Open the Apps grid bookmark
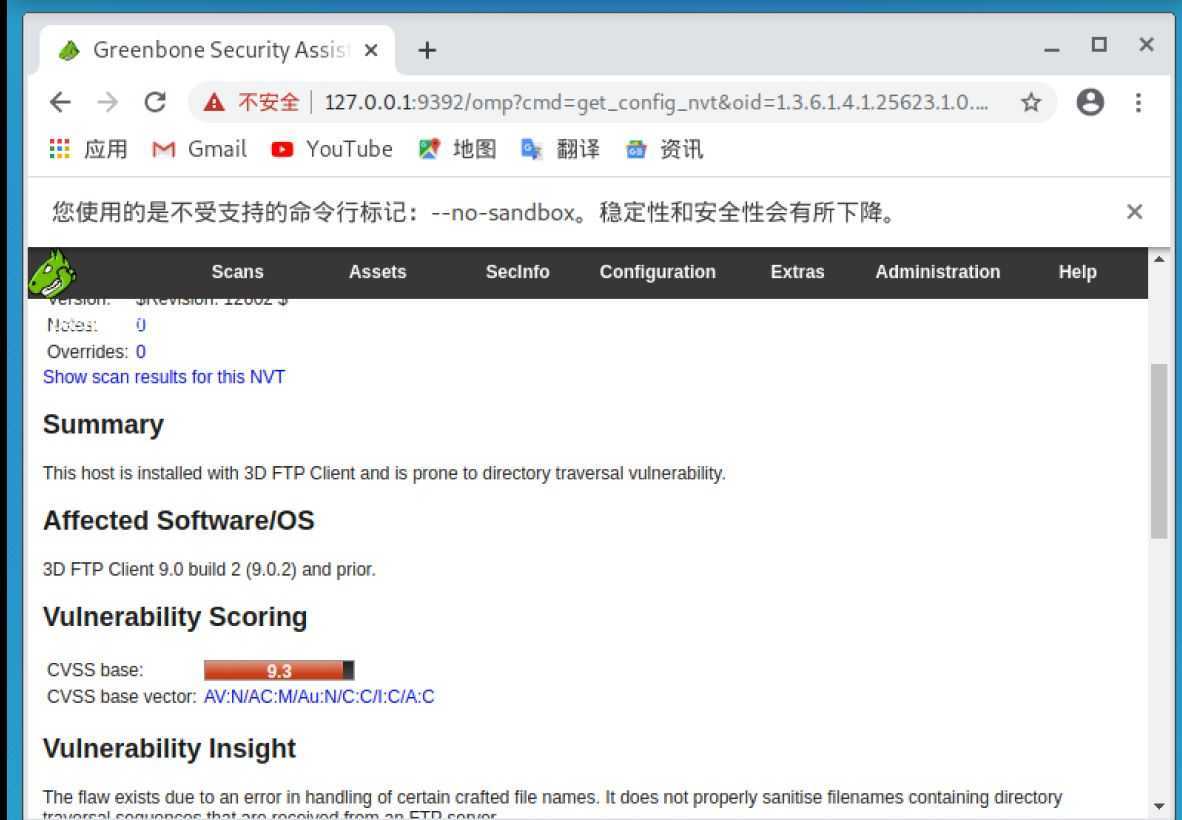The width and height of the screenshot is (1182, 820). coord(88,149)
